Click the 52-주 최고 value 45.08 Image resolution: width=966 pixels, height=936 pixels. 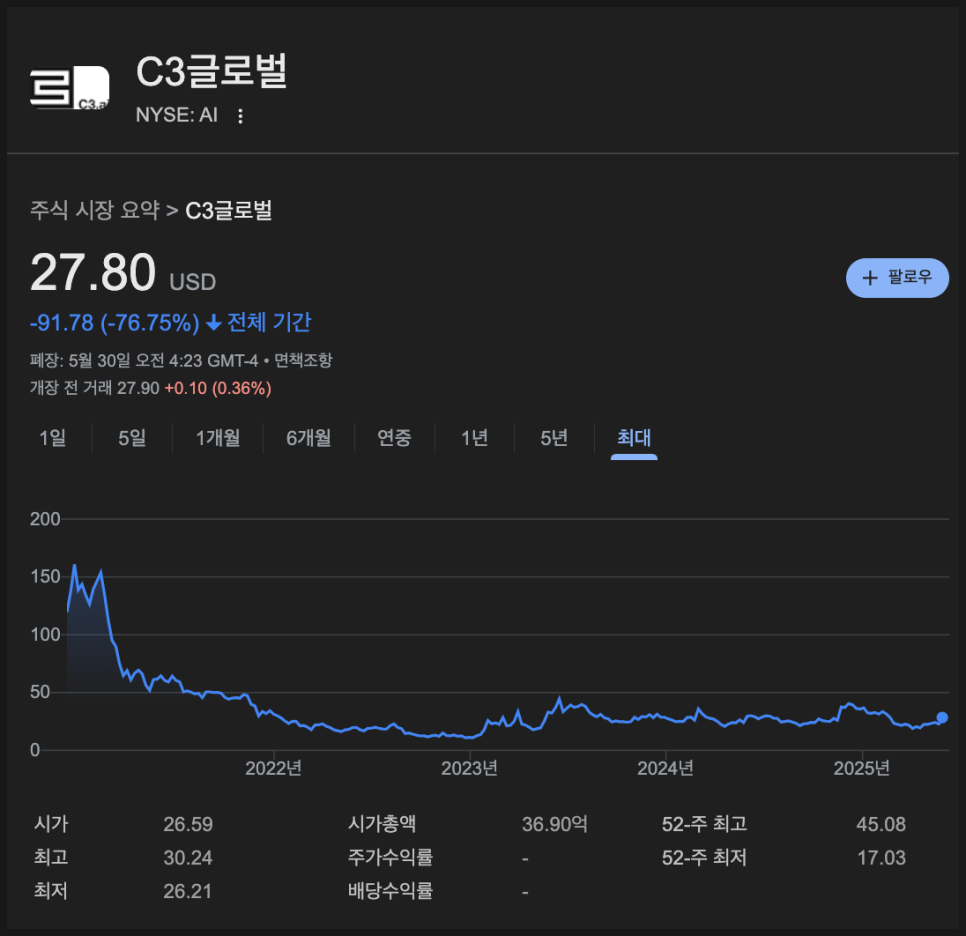pyautogui.click(x=881, y=824)
